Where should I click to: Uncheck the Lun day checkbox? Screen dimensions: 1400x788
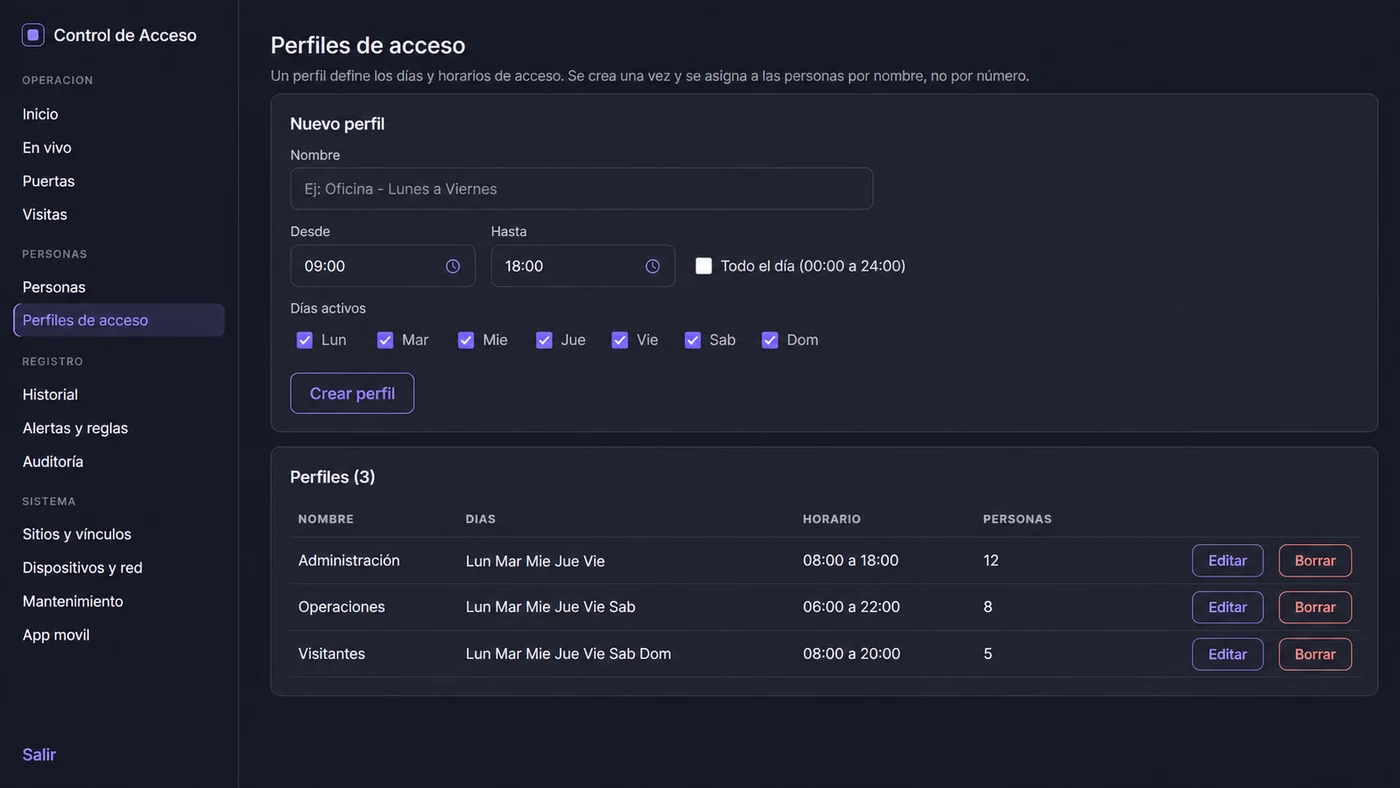coord(305,340)
